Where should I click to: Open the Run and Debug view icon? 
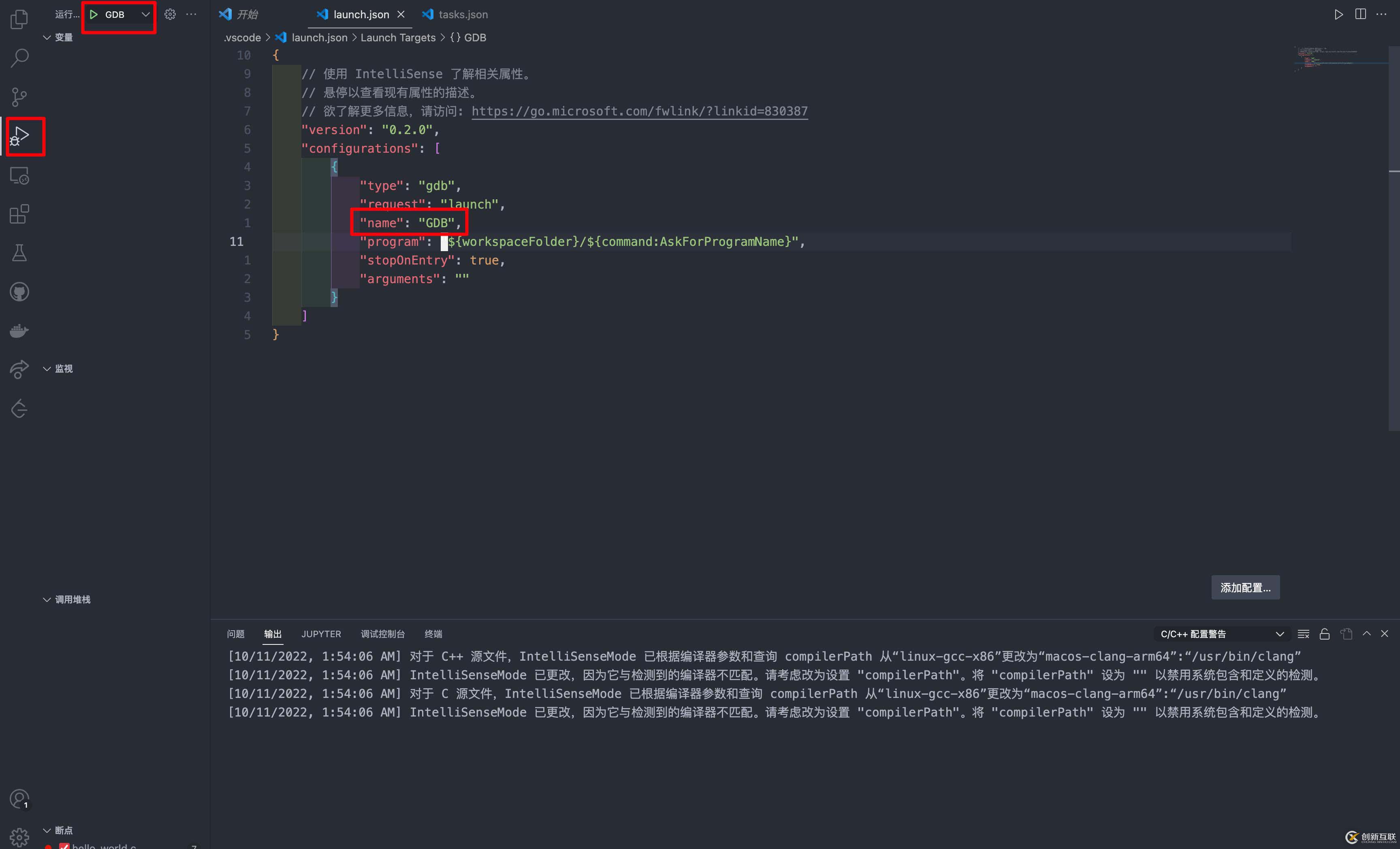(19, 137)
